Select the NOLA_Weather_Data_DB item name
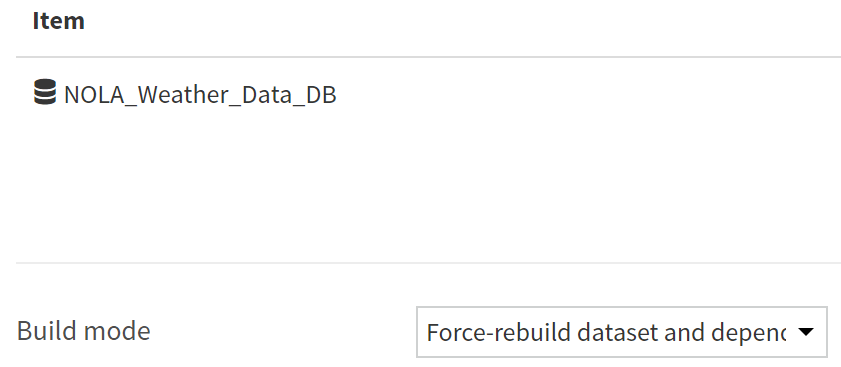Viewport: 841px width, 367px height. click(200, 95)
